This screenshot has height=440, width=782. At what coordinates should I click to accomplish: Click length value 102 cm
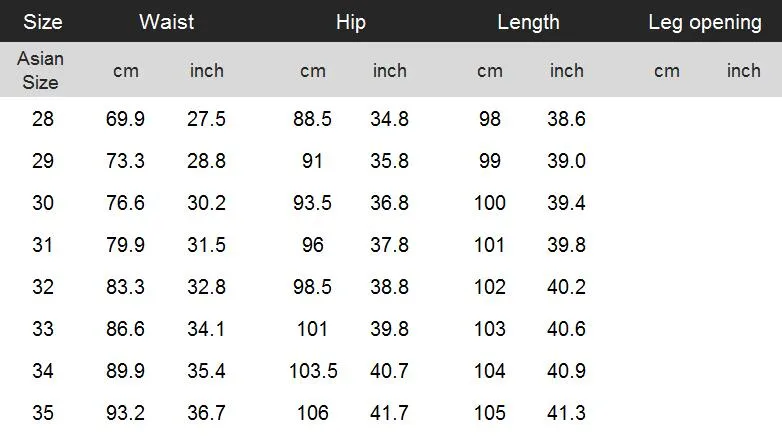[x=490, y=286]
